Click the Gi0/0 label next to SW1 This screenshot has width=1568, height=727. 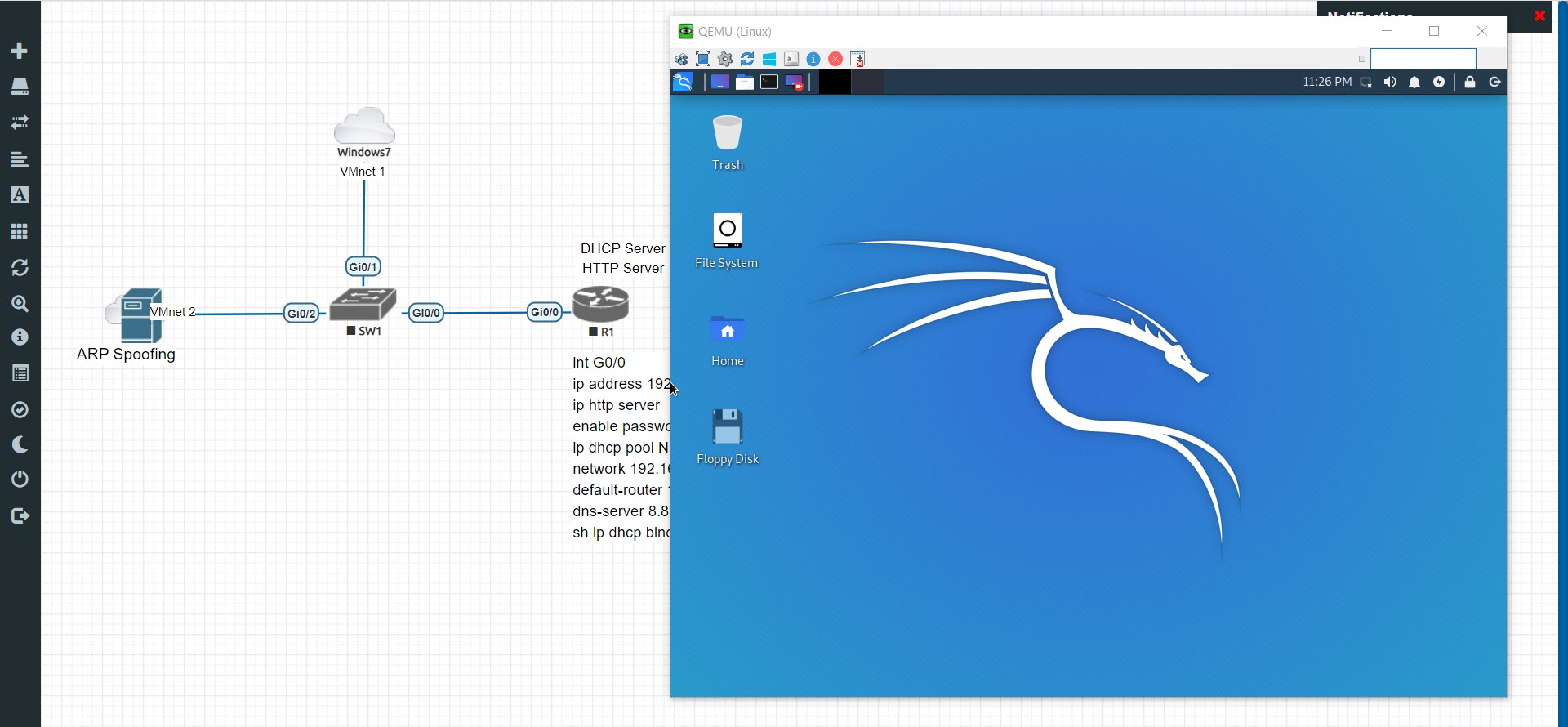426,312
